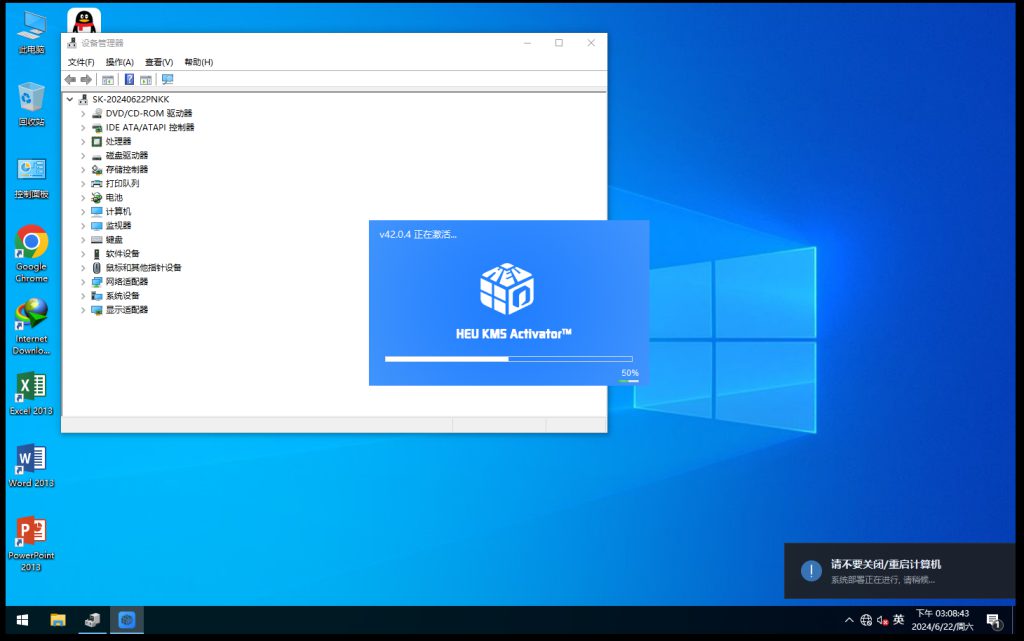Click the HEU KMS Activator progress bar
The image size is (1024, 641).
coord(508,358)
